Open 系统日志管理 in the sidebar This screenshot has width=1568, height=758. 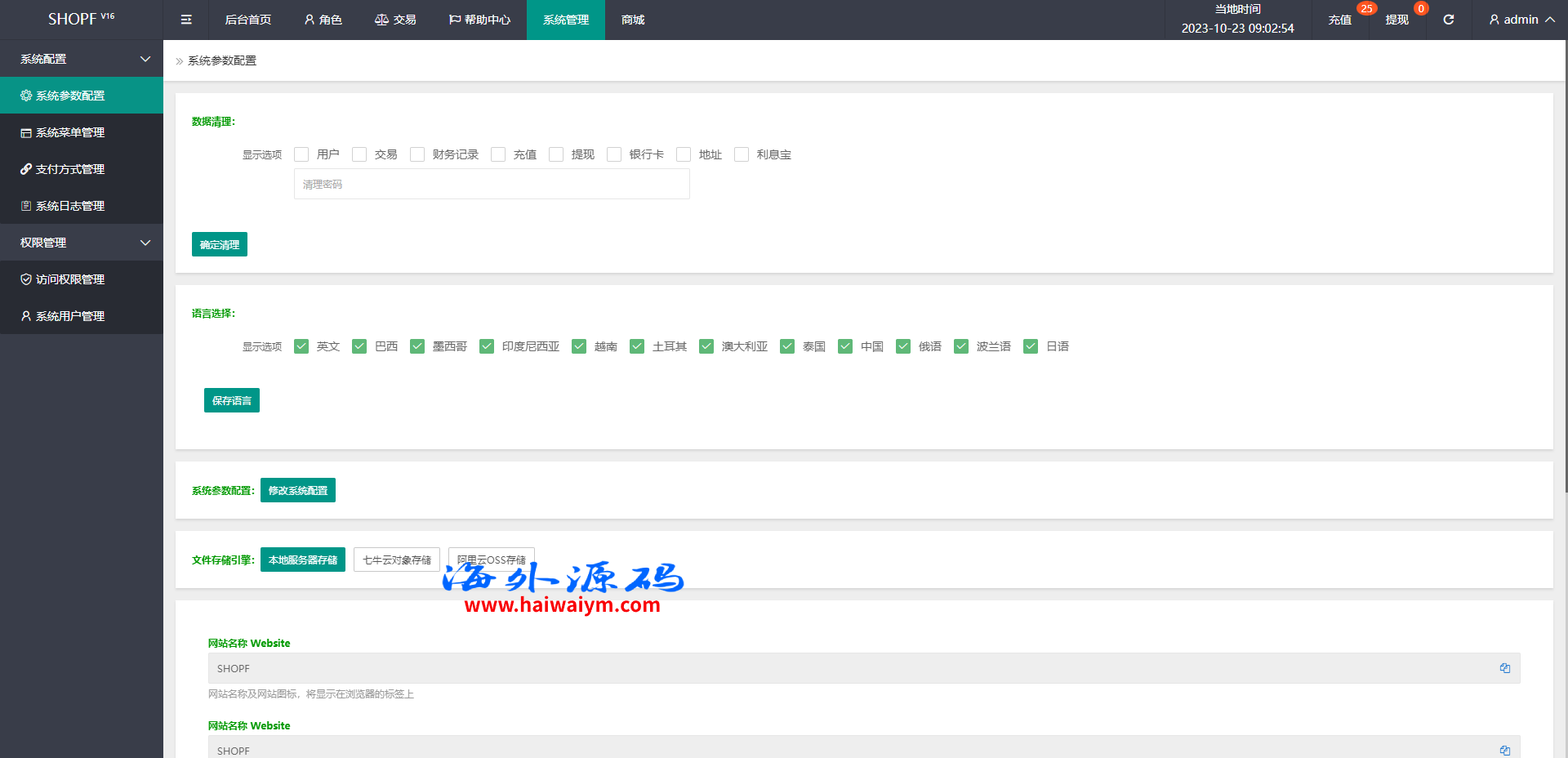(x=69, y=206)
